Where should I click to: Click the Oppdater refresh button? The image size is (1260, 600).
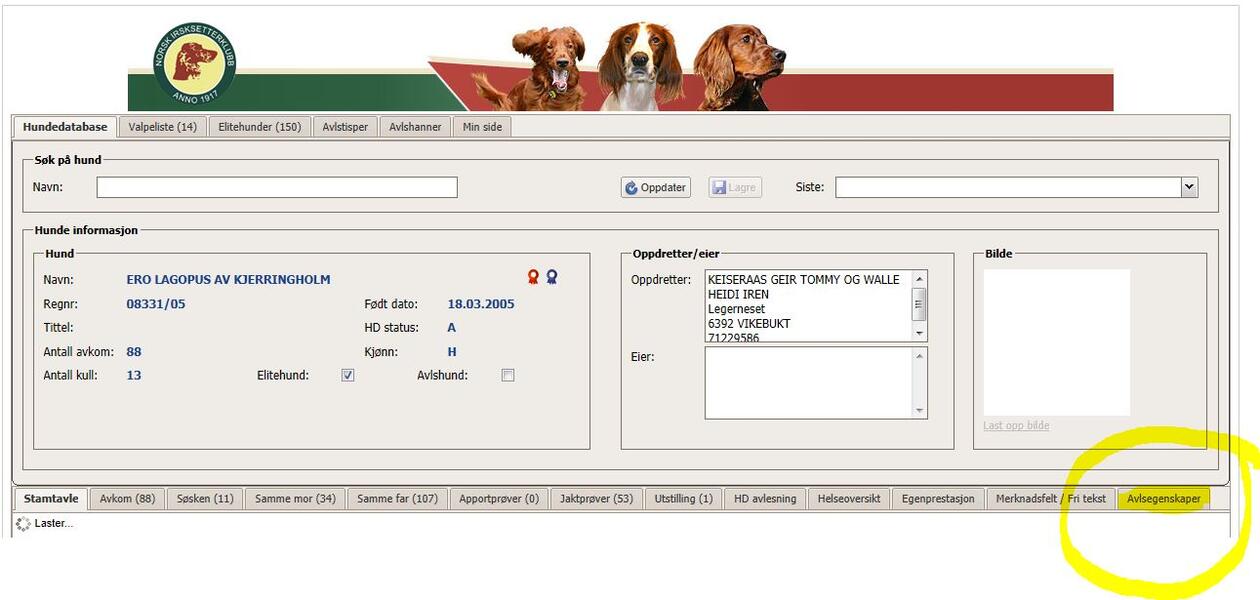(656, 187)
